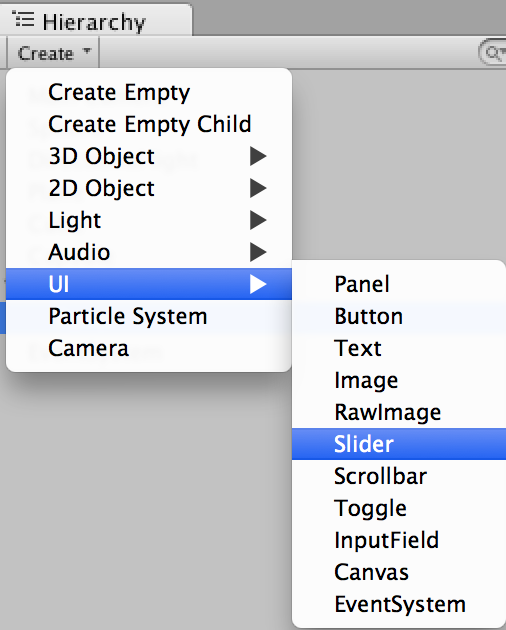
Task: Click the Hierarchy panel list icon
Action: 23,19
